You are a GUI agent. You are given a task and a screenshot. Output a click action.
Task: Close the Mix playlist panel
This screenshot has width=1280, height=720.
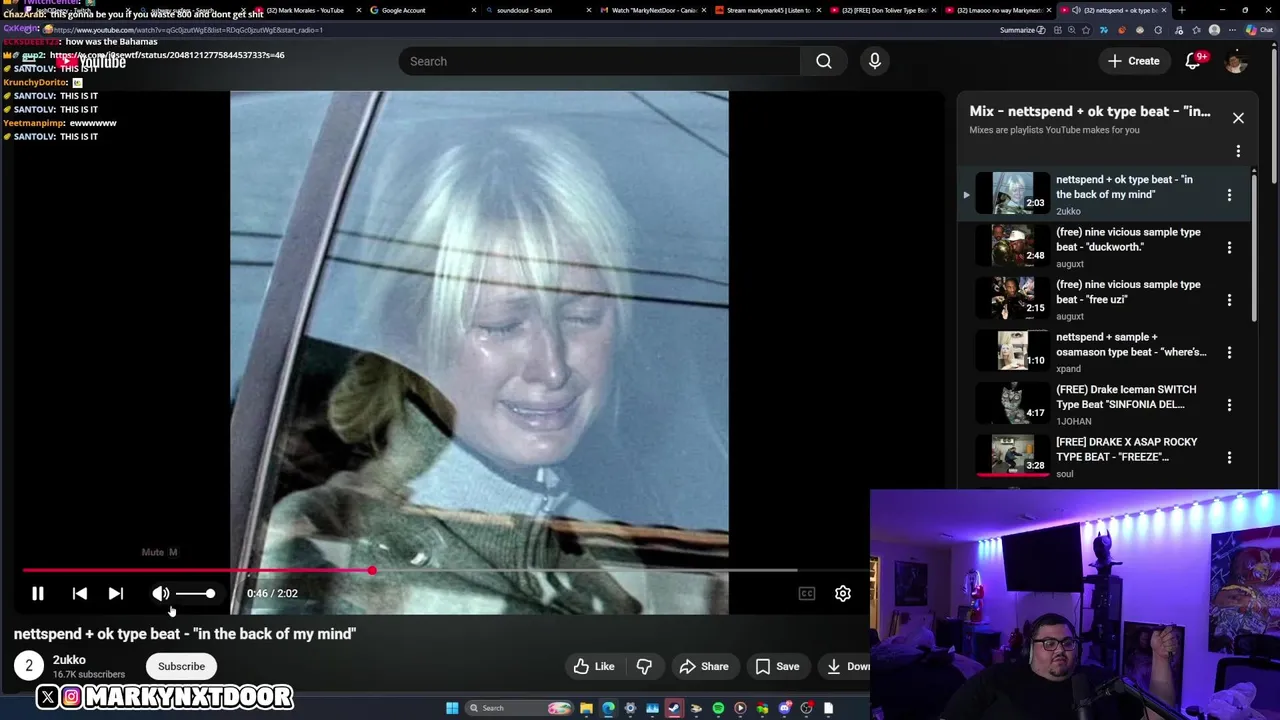click(x=1238, y=118)
